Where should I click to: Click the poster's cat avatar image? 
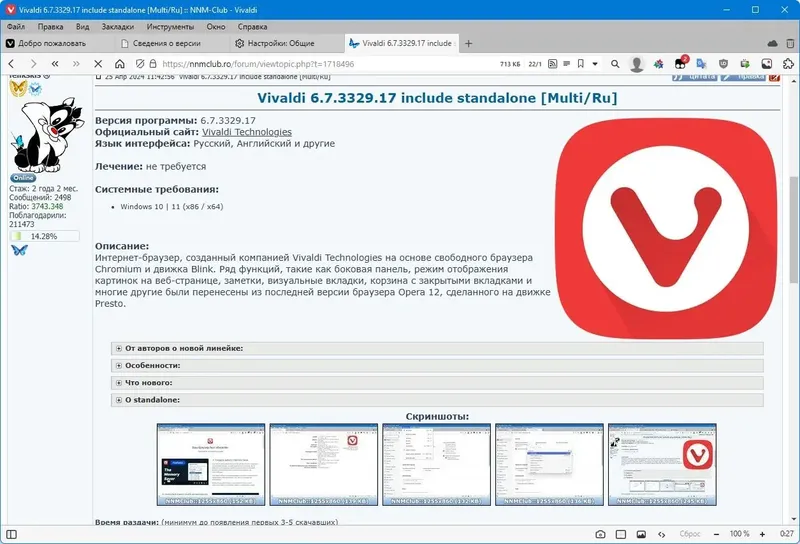[46, 135]
